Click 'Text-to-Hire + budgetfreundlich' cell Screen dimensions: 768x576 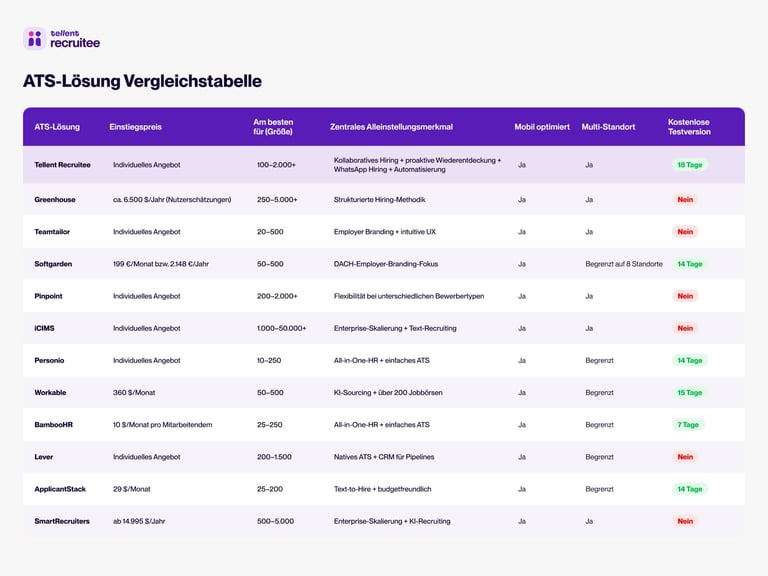tap(383, 489)
